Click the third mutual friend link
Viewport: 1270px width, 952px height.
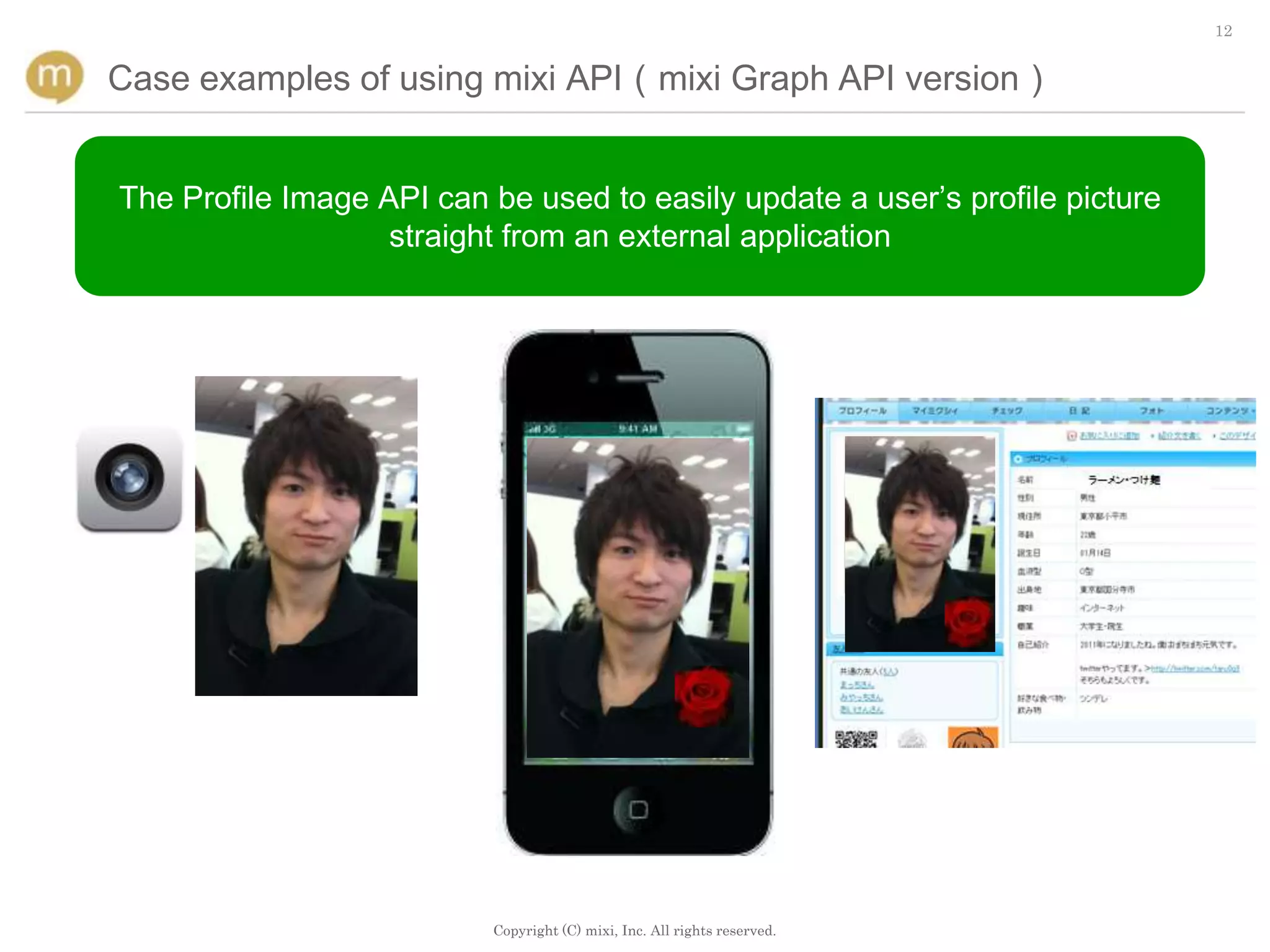861,710
